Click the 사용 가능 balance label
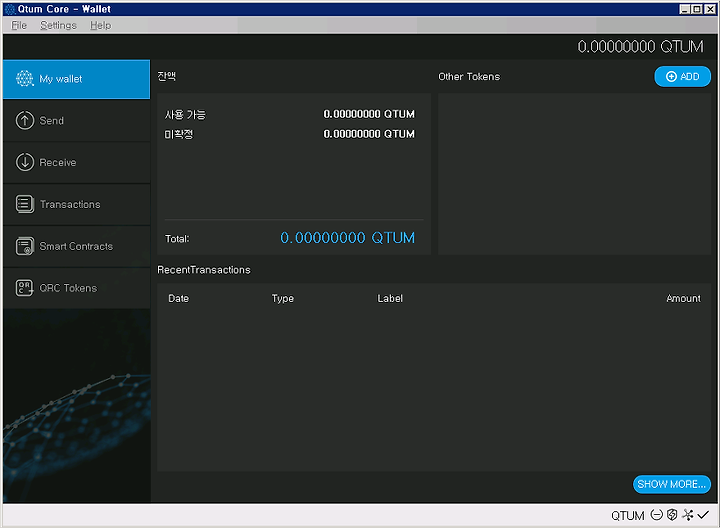 click(186, 114)
